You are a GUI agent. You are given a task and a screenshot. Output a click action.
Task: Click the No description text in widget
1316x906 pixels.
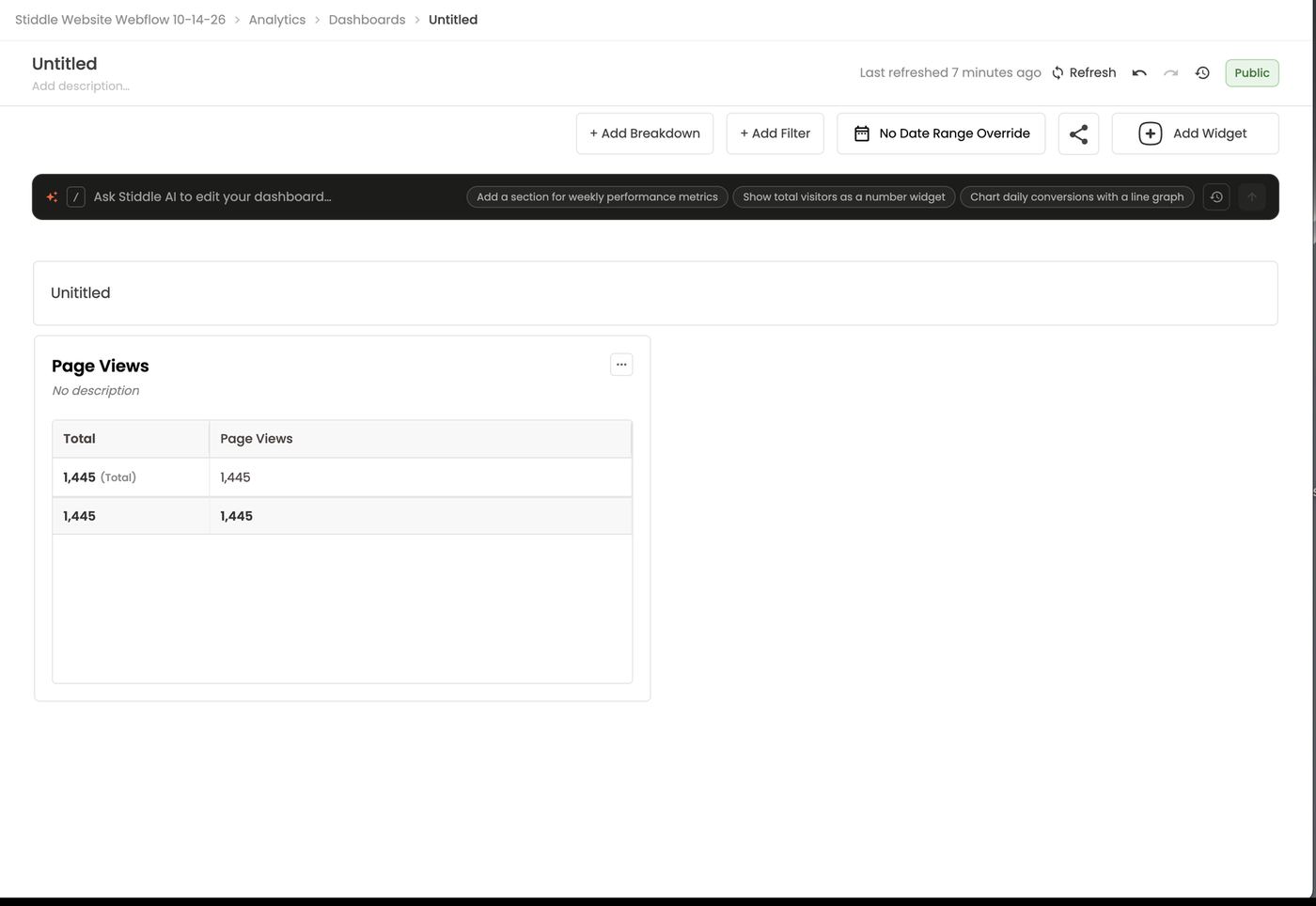pyautogui.click(x=96, y=390)
